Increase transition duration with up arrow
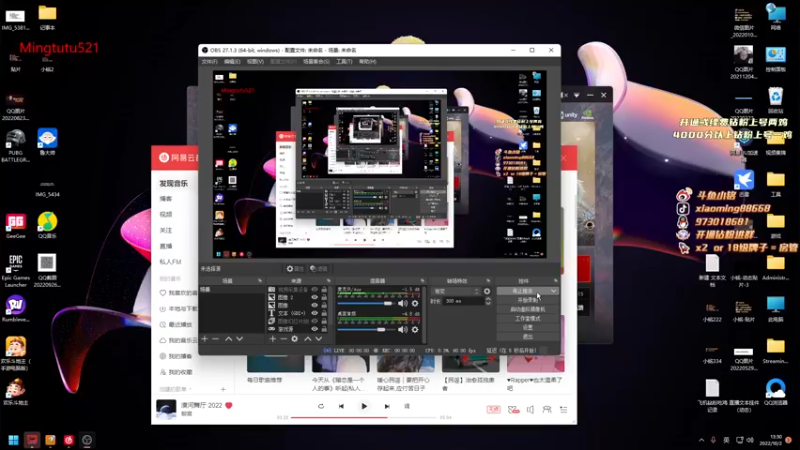 [x=488, y=299]
